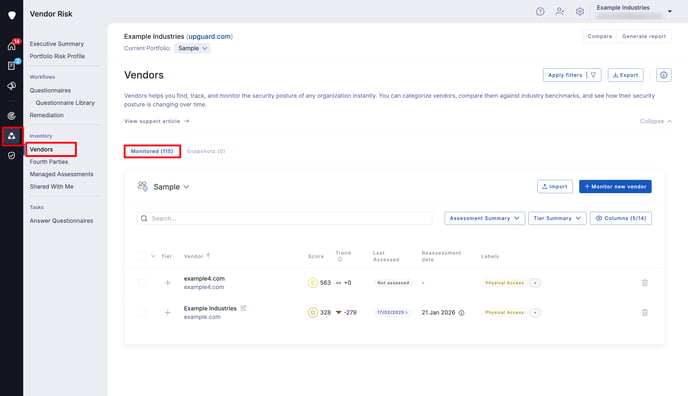
Task: Open Fourth Parties in the sidebar
Action: coord(49,162)
